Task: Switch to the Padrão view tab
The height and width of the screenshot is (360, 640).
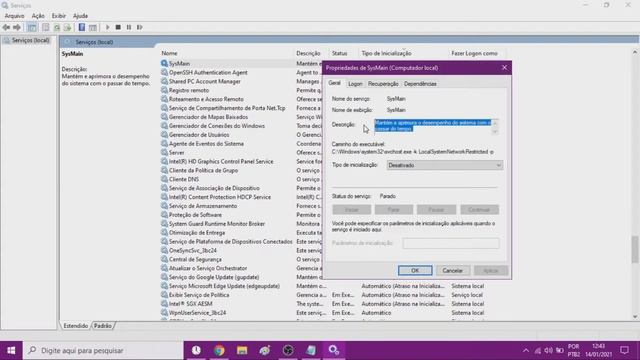Action: (x=102, y=326)
